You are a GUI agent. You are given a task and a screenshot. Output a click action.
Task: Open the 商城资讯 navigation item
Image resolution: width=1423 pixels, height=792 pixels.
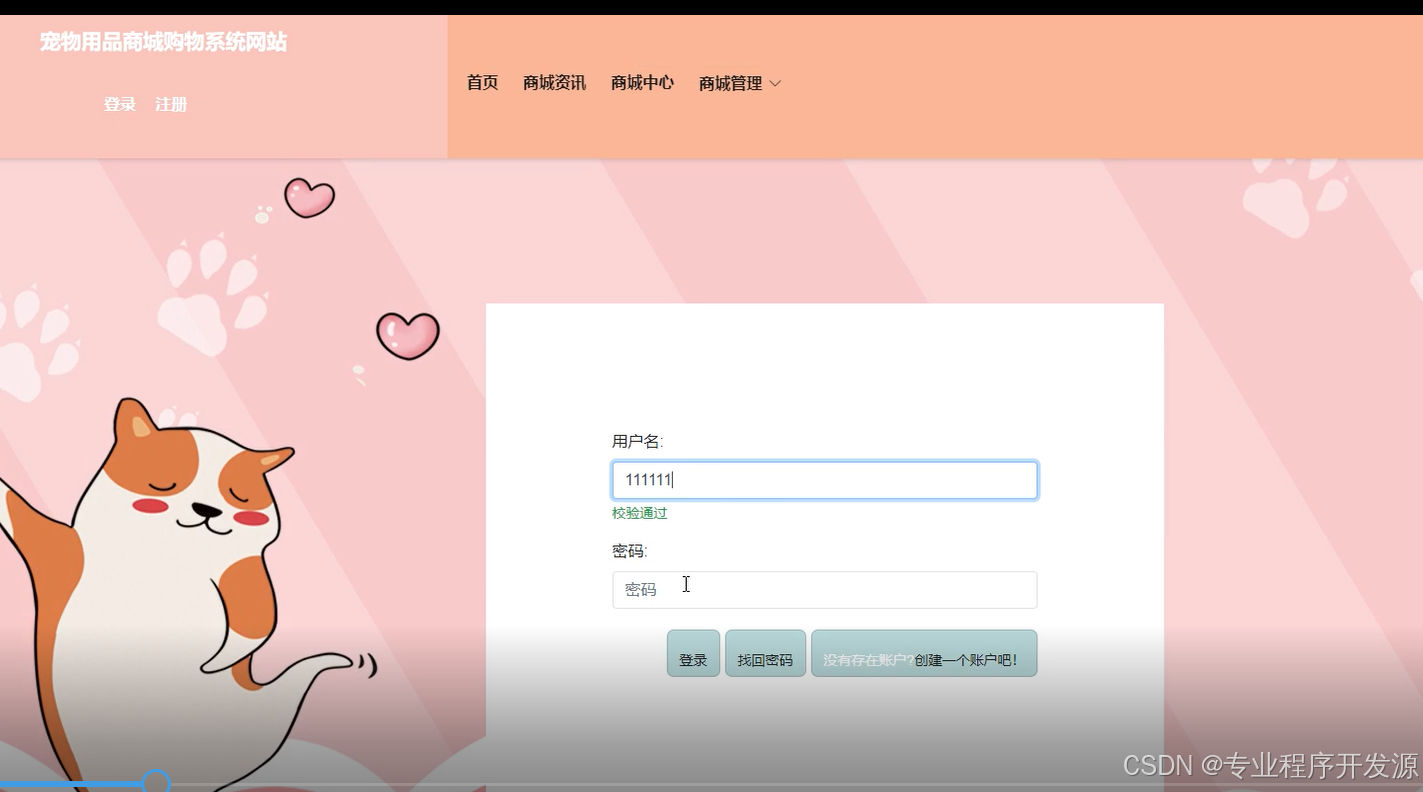(555, 83)
